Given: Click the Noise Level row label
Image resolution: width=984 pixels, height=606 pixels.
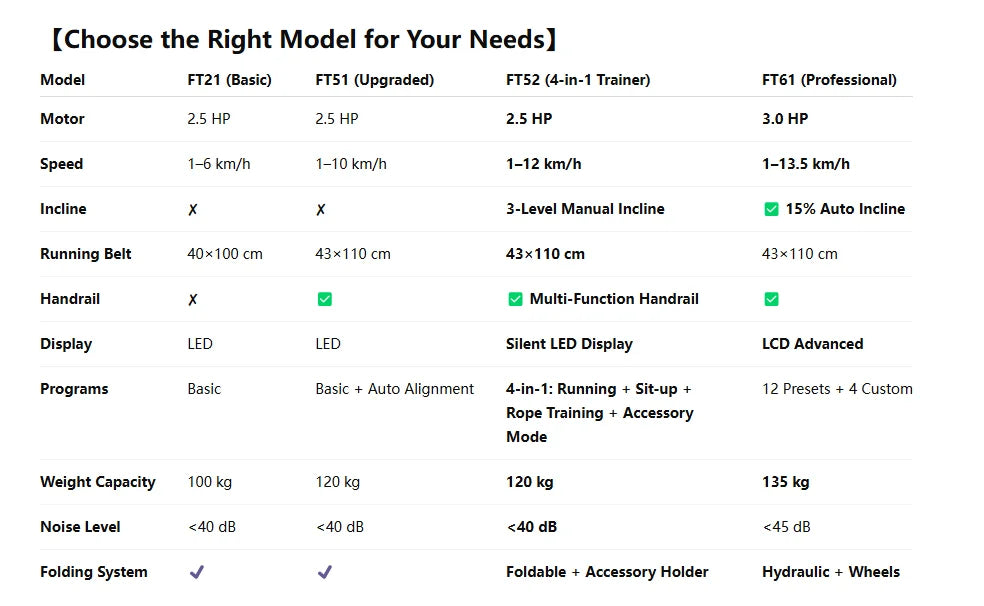Looking at the screenshot, I should pyautogui.click(x=80, y=527).
